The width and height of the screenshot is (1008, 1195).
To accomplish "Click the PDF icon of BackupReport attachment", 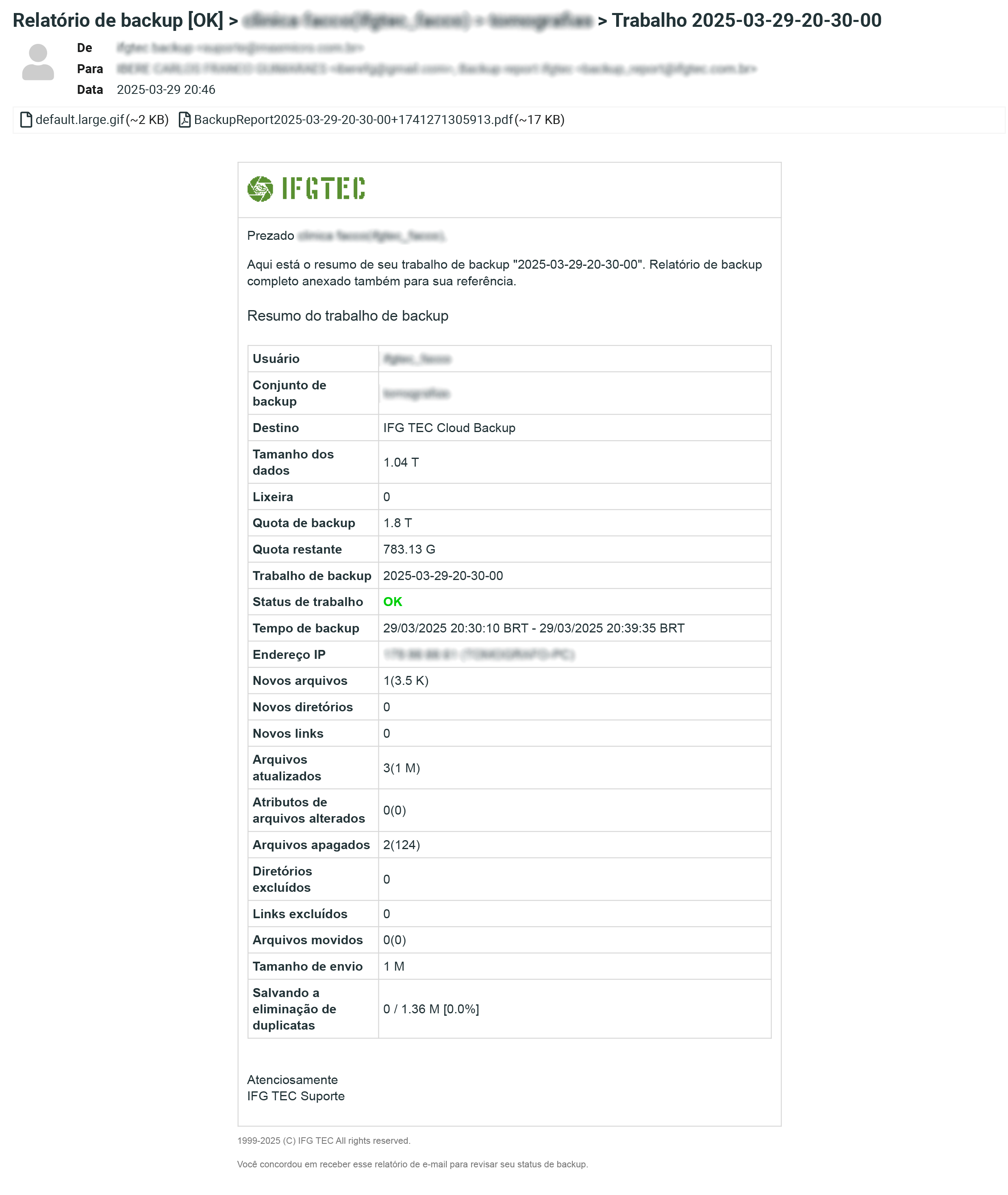I will (x=185, y=119).
